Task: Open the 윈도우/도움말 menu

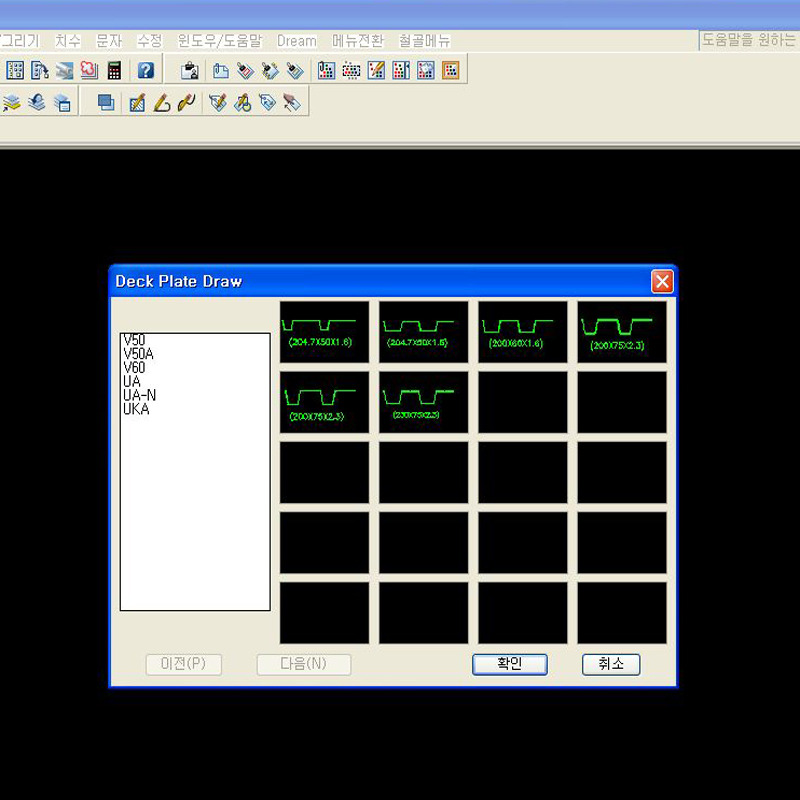Action: [x=220, y=41]
